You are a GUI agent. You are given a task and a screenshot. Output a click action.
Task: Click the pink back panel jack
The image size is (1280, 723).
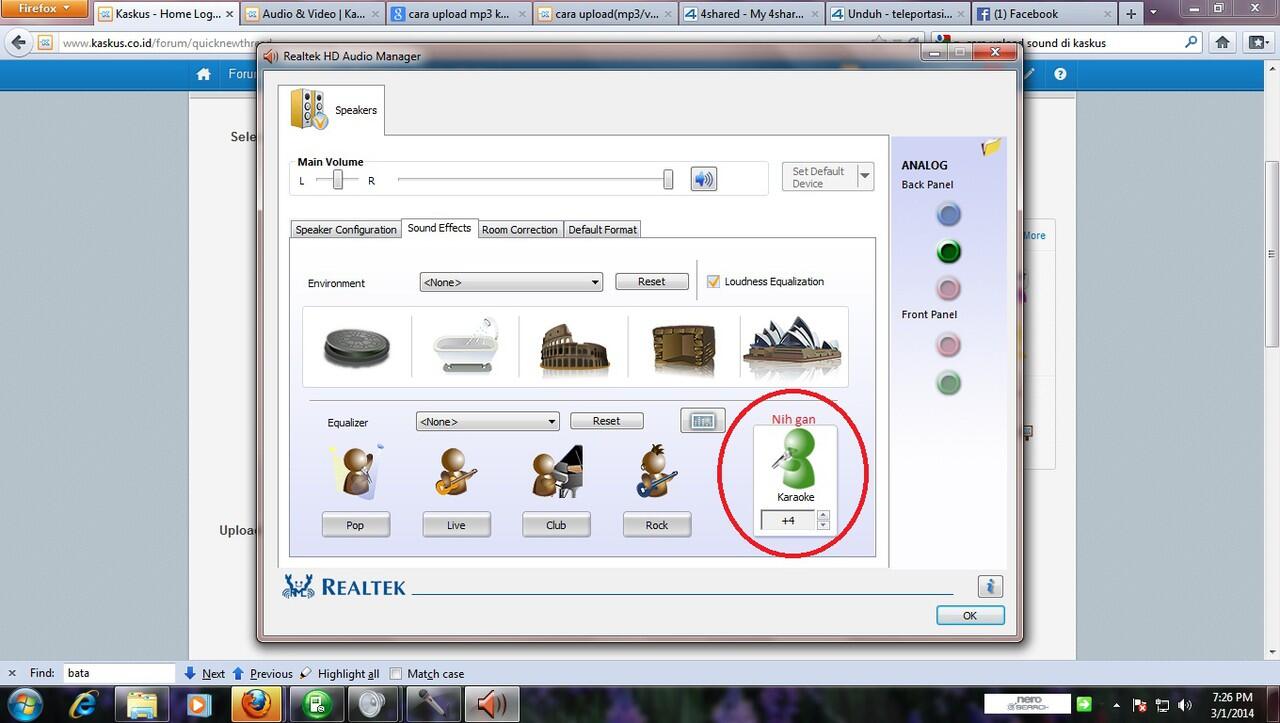[948, 289]
